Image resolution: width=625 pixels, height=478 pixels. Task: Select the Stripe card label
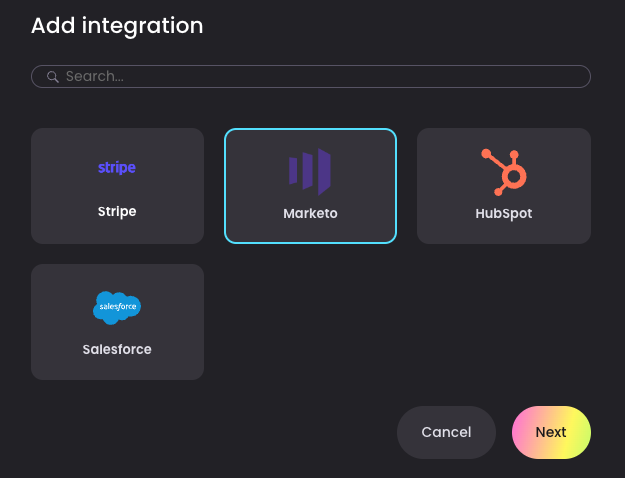117,211
